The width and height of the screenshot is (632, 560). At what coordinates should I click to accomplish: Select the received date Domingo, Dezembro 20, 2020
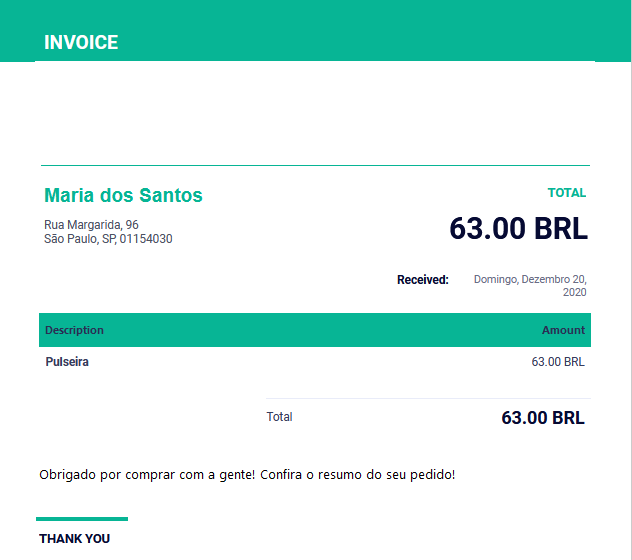click(530, 286)
